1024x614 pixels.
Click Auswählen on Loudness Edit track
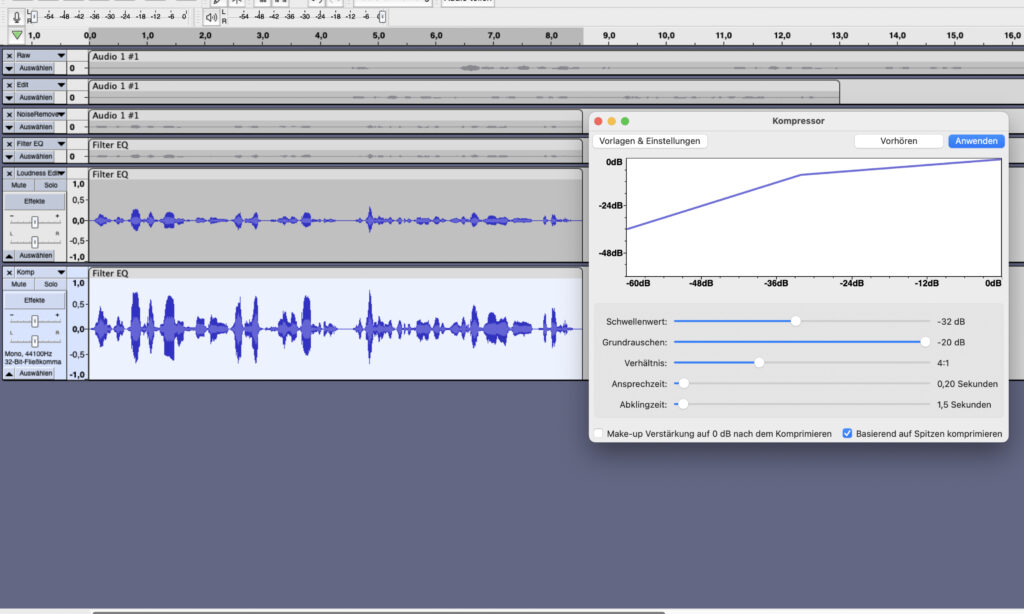36,255
